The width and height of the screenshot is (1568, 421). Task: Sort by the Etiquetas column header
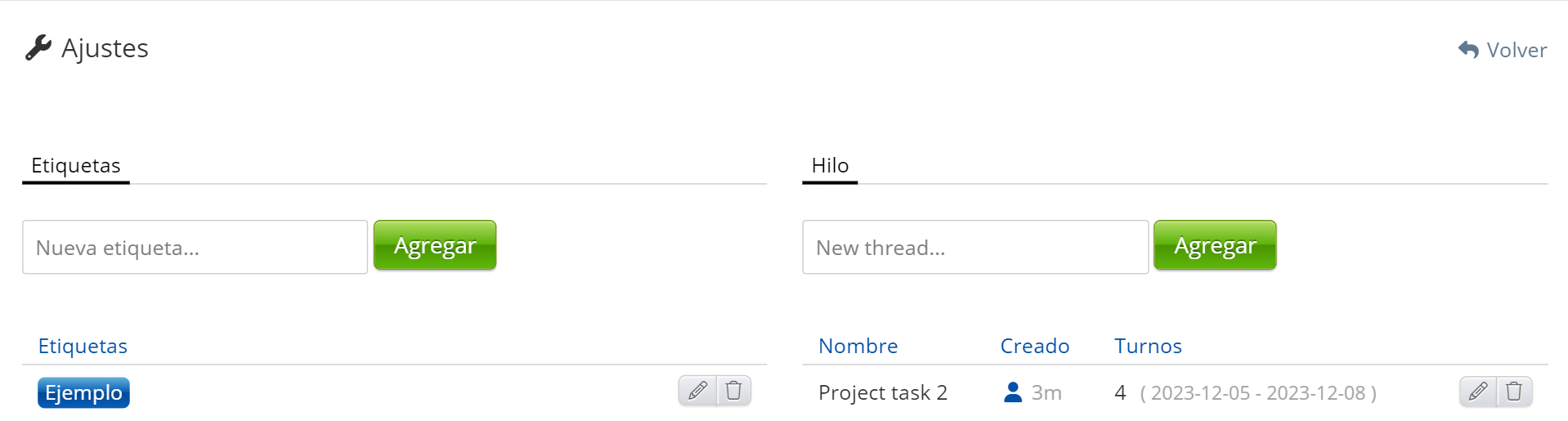pos(83,346)
